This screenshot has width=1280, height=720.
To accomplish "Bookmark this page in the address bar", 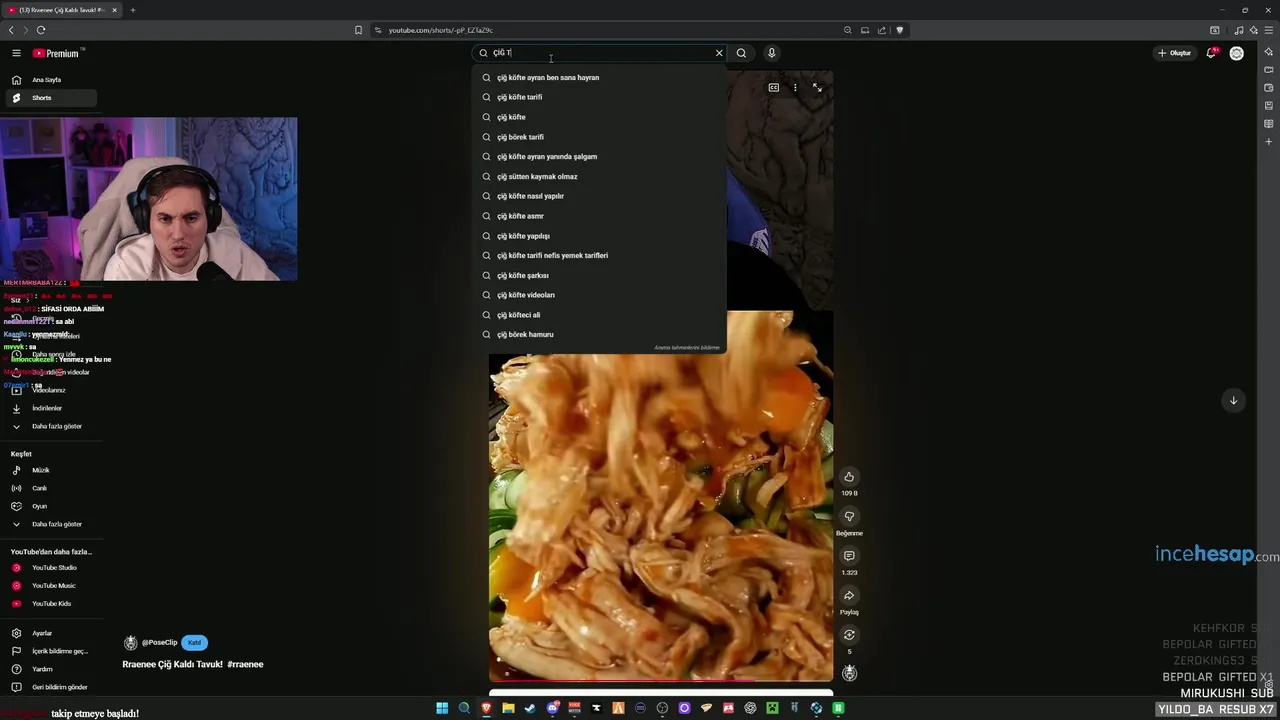I will [x=358, y=30].
